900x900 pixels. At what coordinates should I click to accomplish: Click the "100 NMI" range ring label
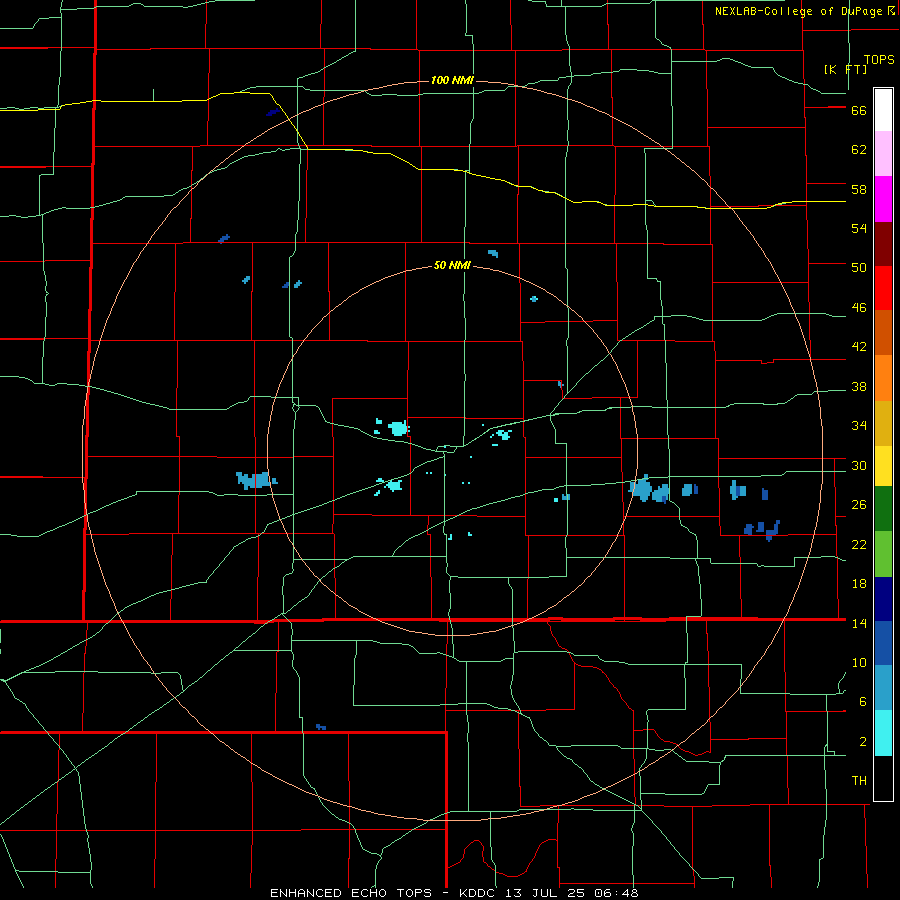(452, 80)
